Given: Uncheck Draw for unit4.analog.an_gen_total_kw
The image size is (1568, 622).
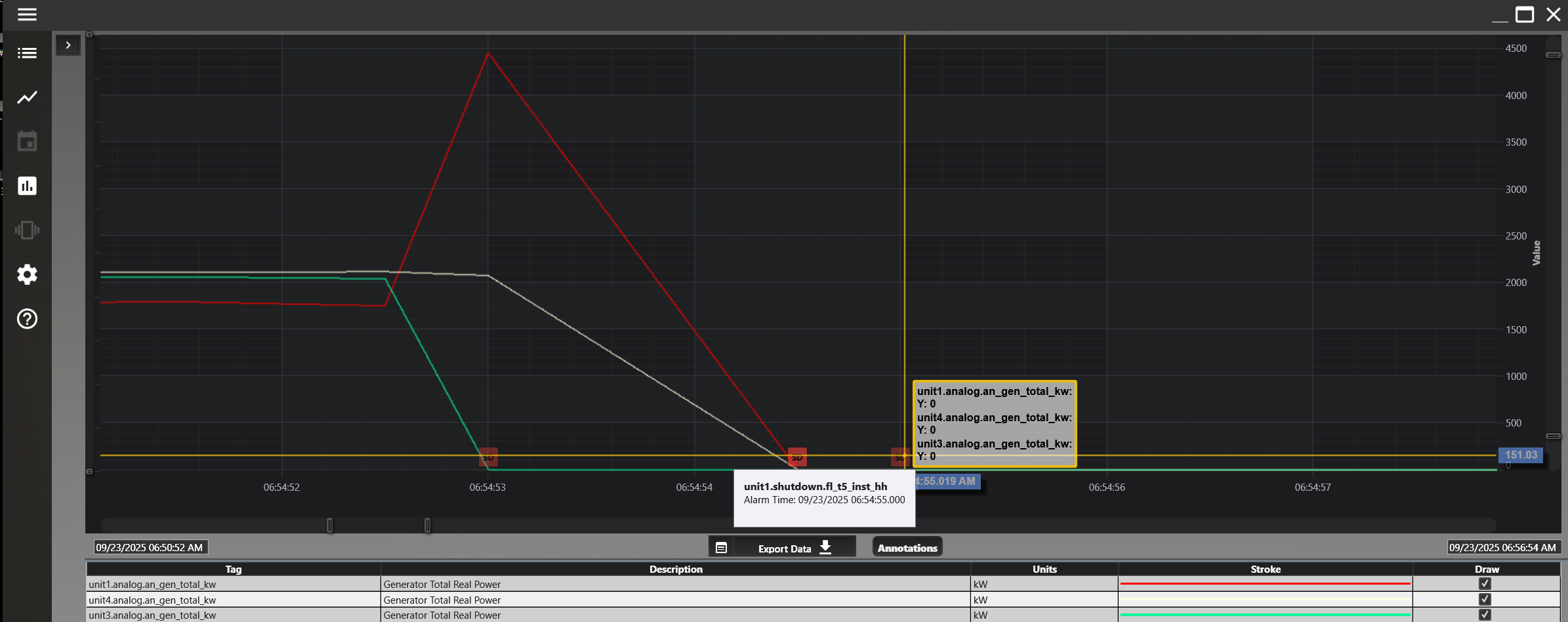Looking at the screenshot, I should coord(1485,600).
